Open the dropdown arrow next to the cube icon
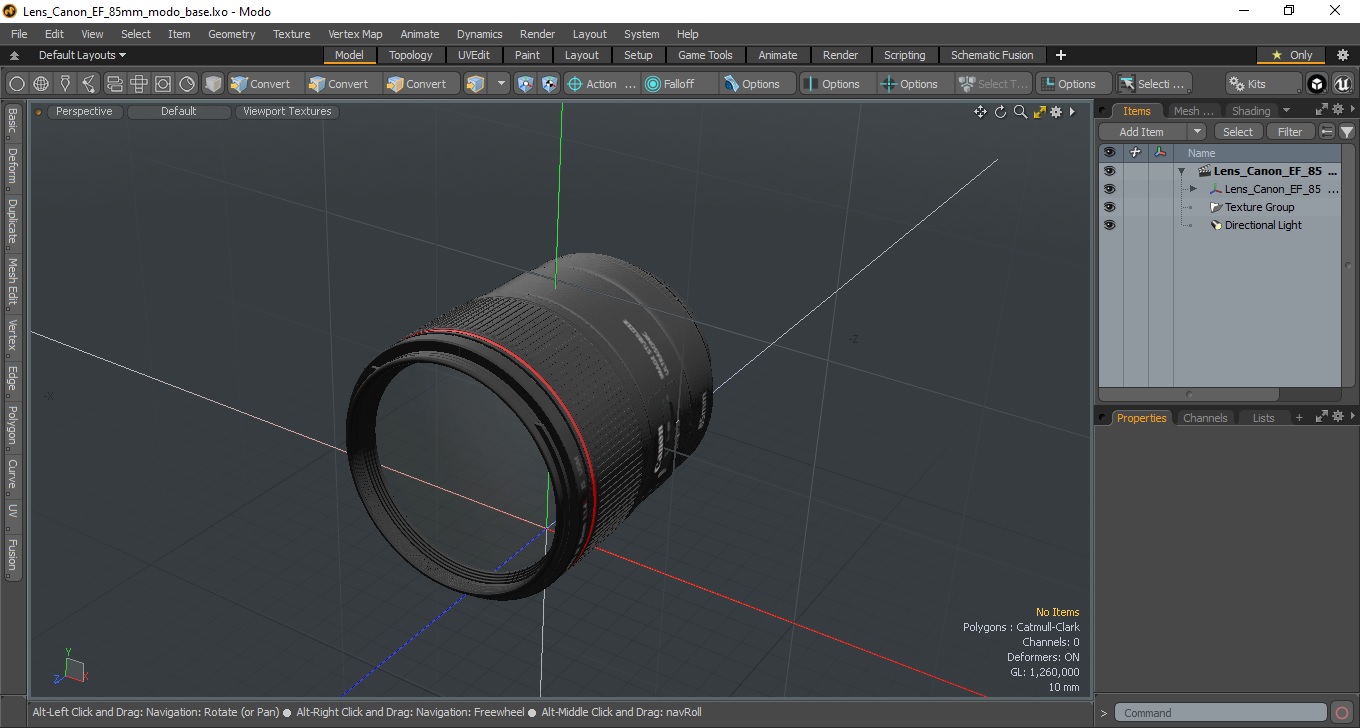Viewport: 1360px width, 728px height. 501,84
